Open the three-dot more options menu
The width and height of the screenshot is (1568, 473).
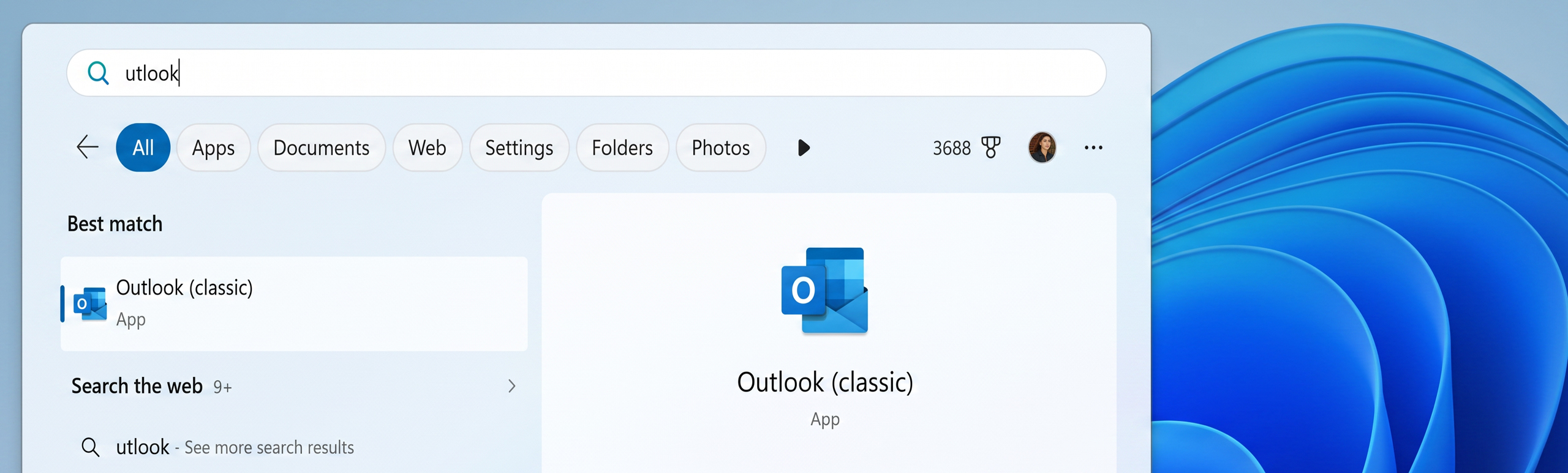click(1093, 147)
